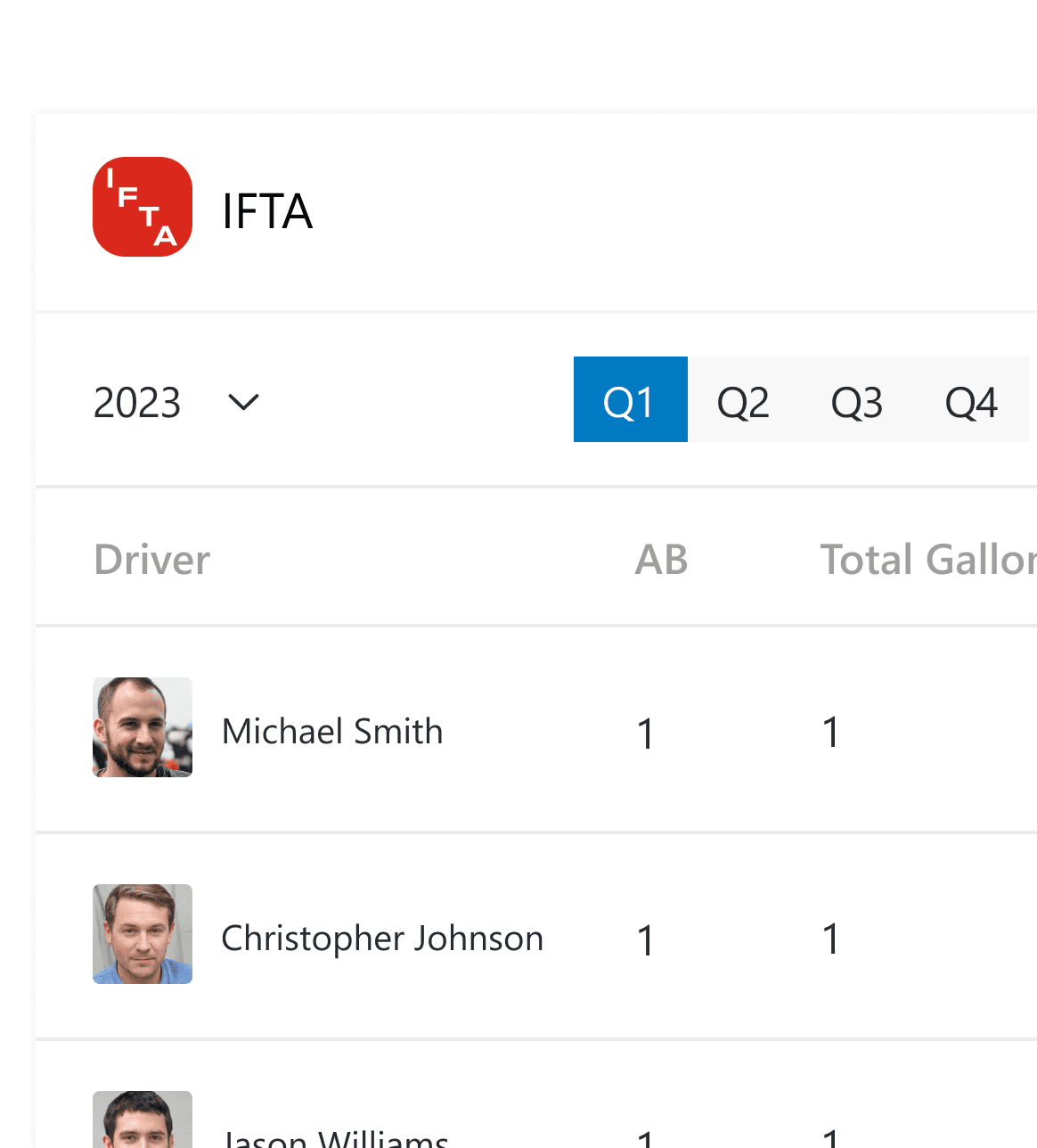Click Michael Smith's Total Gallons value

coord(831,732)
